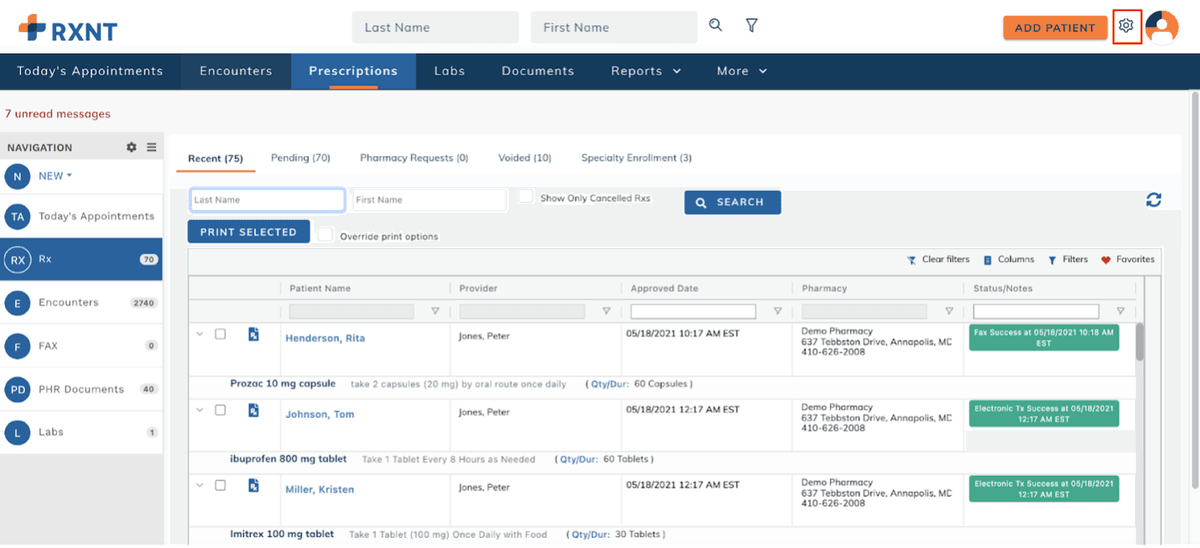The height and width of the screenshot is (548, 1200).
Task: Expand the Reports dropdown menu
Action: click(646, 71)
